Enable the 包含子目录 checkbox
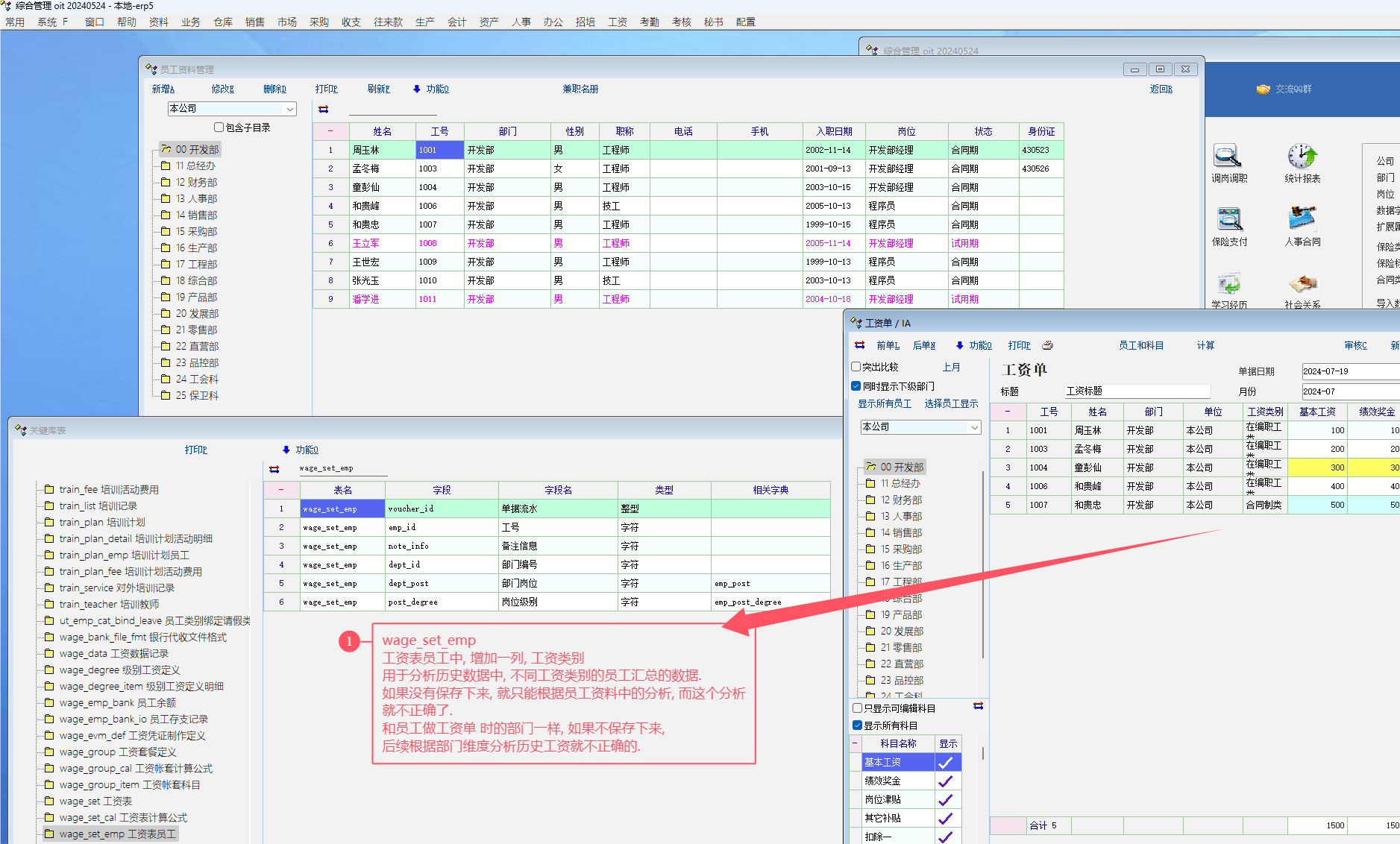 click(x=219, y=127)
